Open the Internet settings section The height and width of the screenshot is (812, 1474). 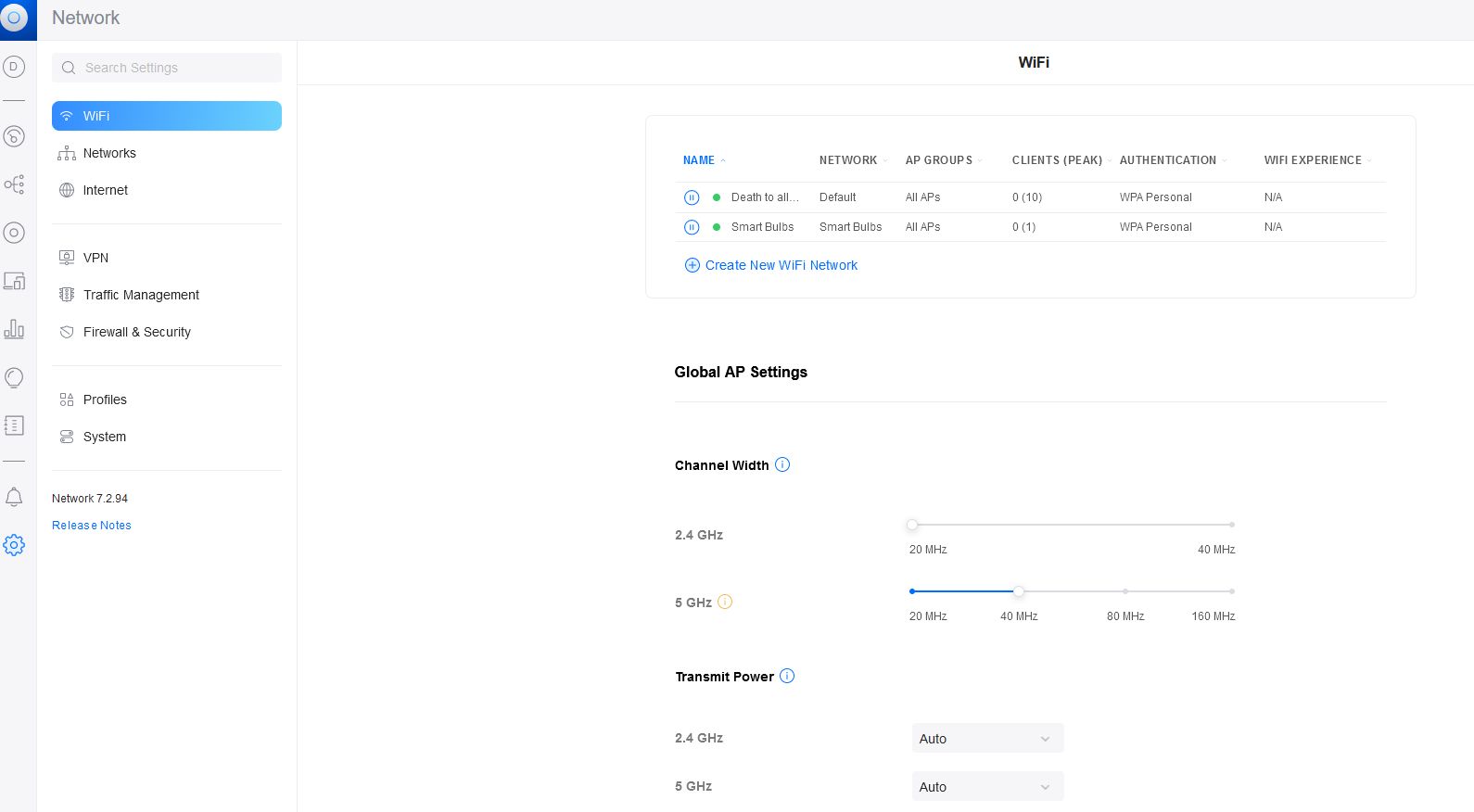coord(167,190)
